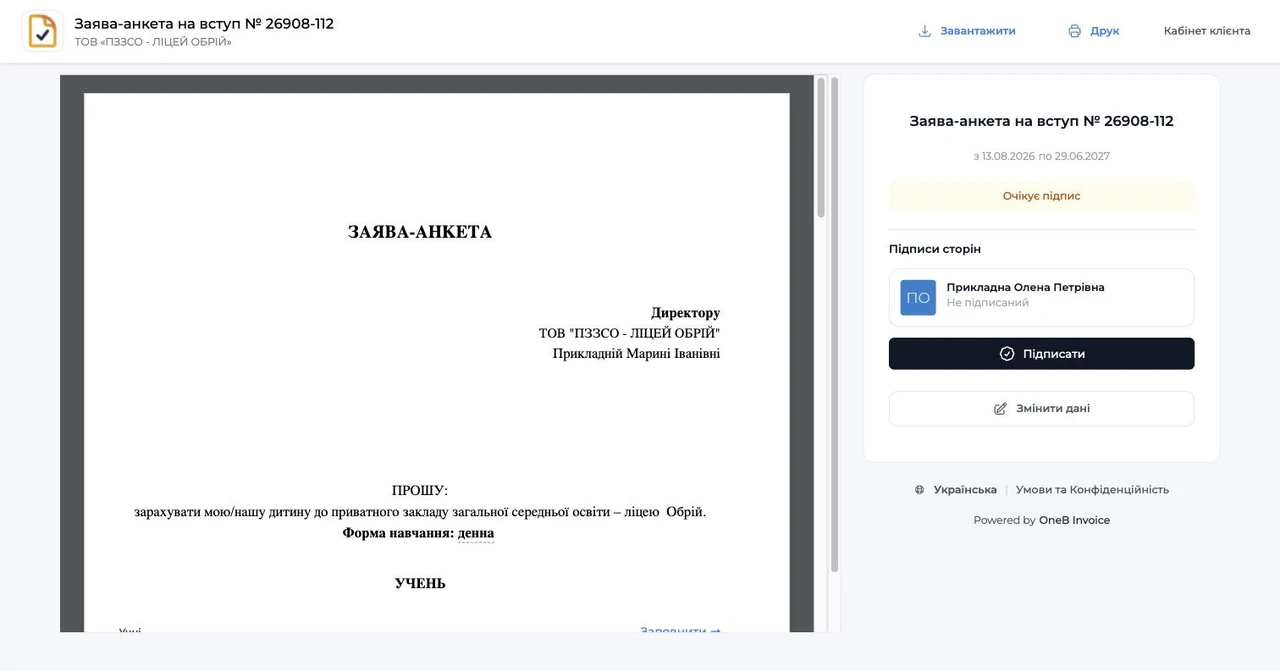Click the header title Заява-анкета на вступ № 26908-112

click(x=204, y=23)
